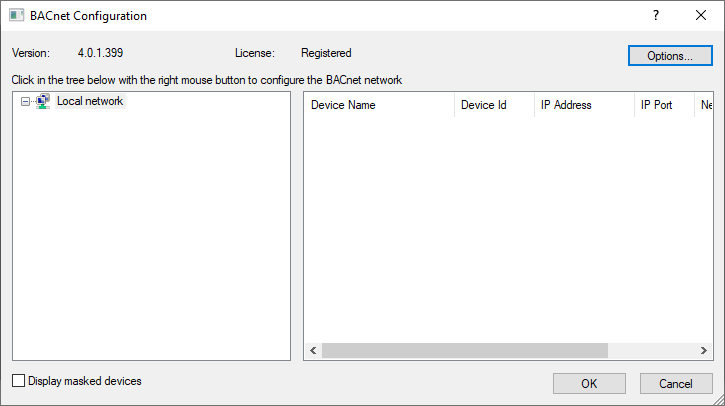Screen dimensions: 725x406
Task: Click the device list horizontal scrollbar thumb
Action: 464,350
